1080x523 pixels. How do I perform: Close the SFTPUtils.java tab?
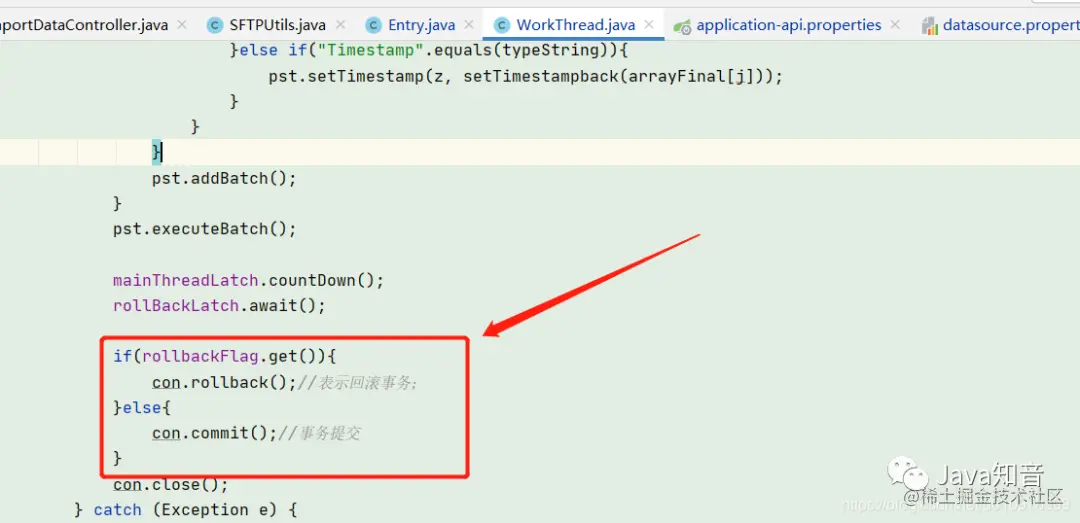tap(342, 25)
